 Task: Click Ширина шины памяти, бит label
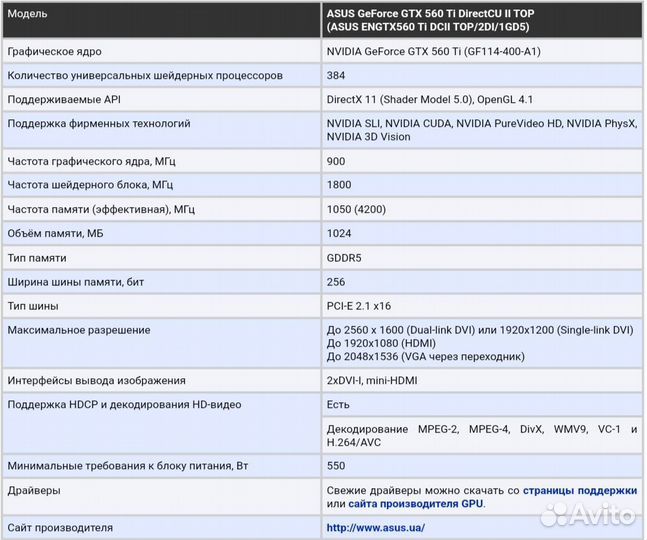coord(76,282)
